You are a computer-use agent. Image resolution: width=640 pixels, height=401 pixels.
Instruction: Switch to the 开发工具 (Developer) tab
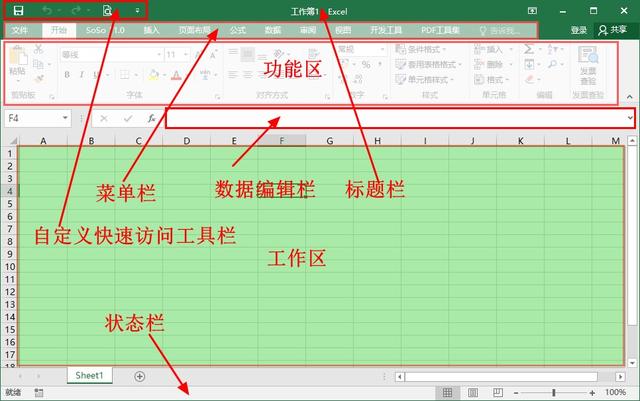coord(386,30)
